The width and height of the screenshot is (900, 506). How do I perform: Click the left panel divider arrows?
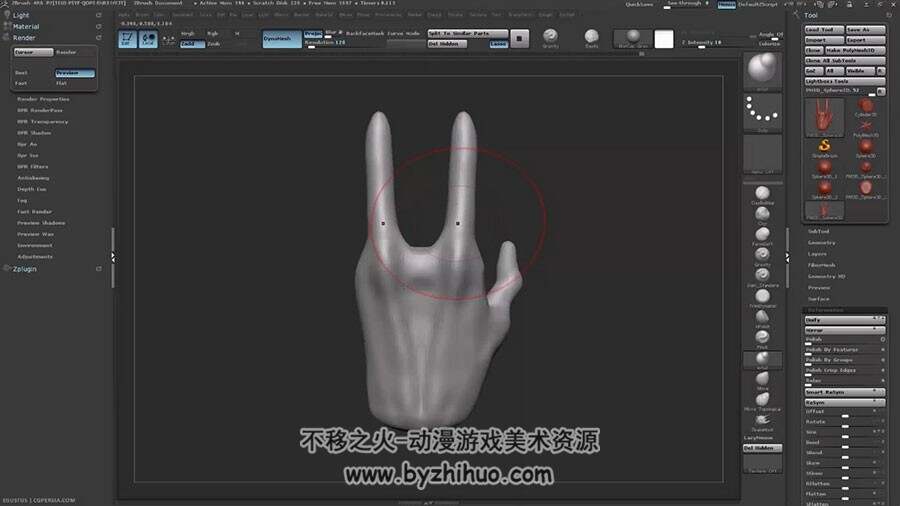[113, 257]
